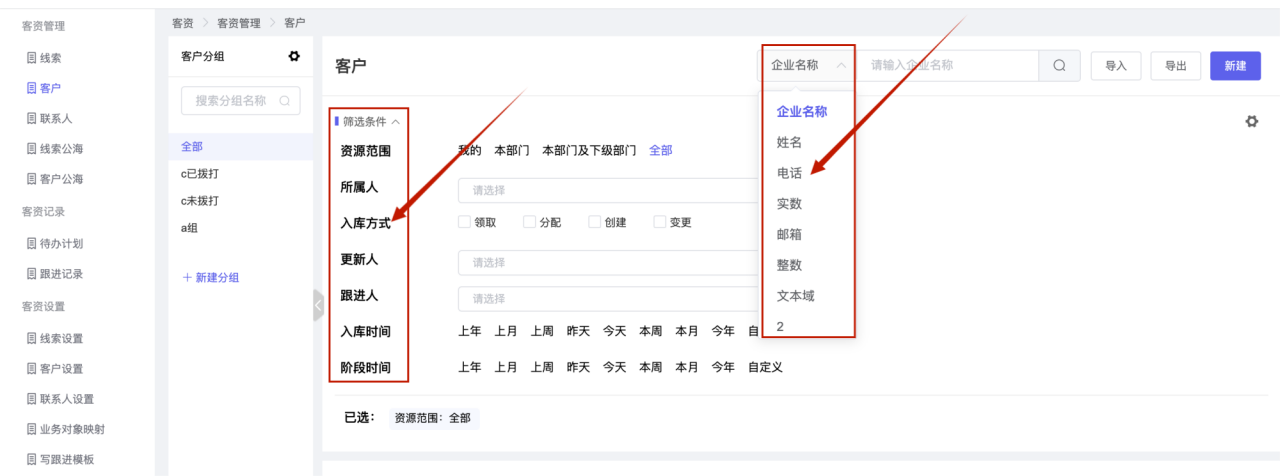
Task: Set 资源范围 to 本部门及下级部门
Action: pyautogui.click(x=589, y=150)
